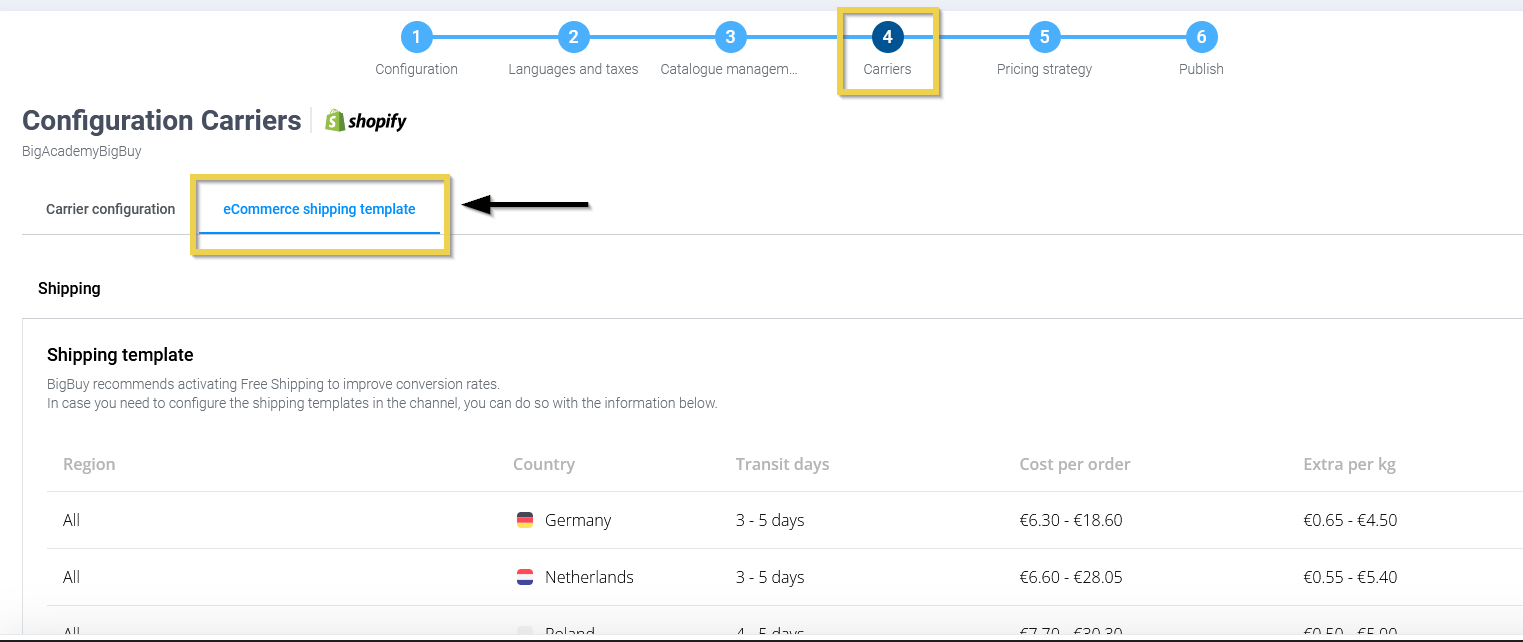Image resolution: width=1523 pixels, height=642 pixels.
Task: Click the Germany flag icon
Action: pos(525,520)
